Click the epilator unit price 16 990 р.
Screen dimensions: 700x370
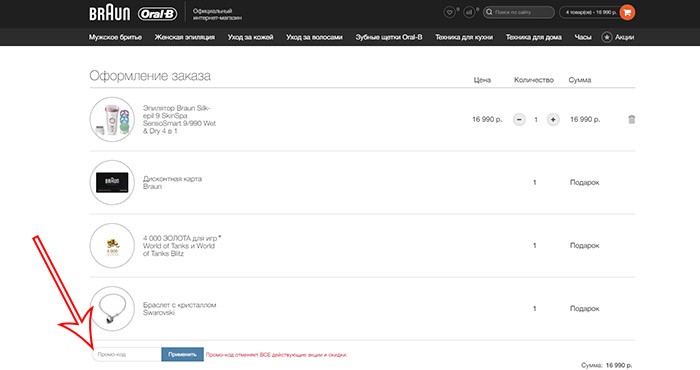[x=487, y=119]
